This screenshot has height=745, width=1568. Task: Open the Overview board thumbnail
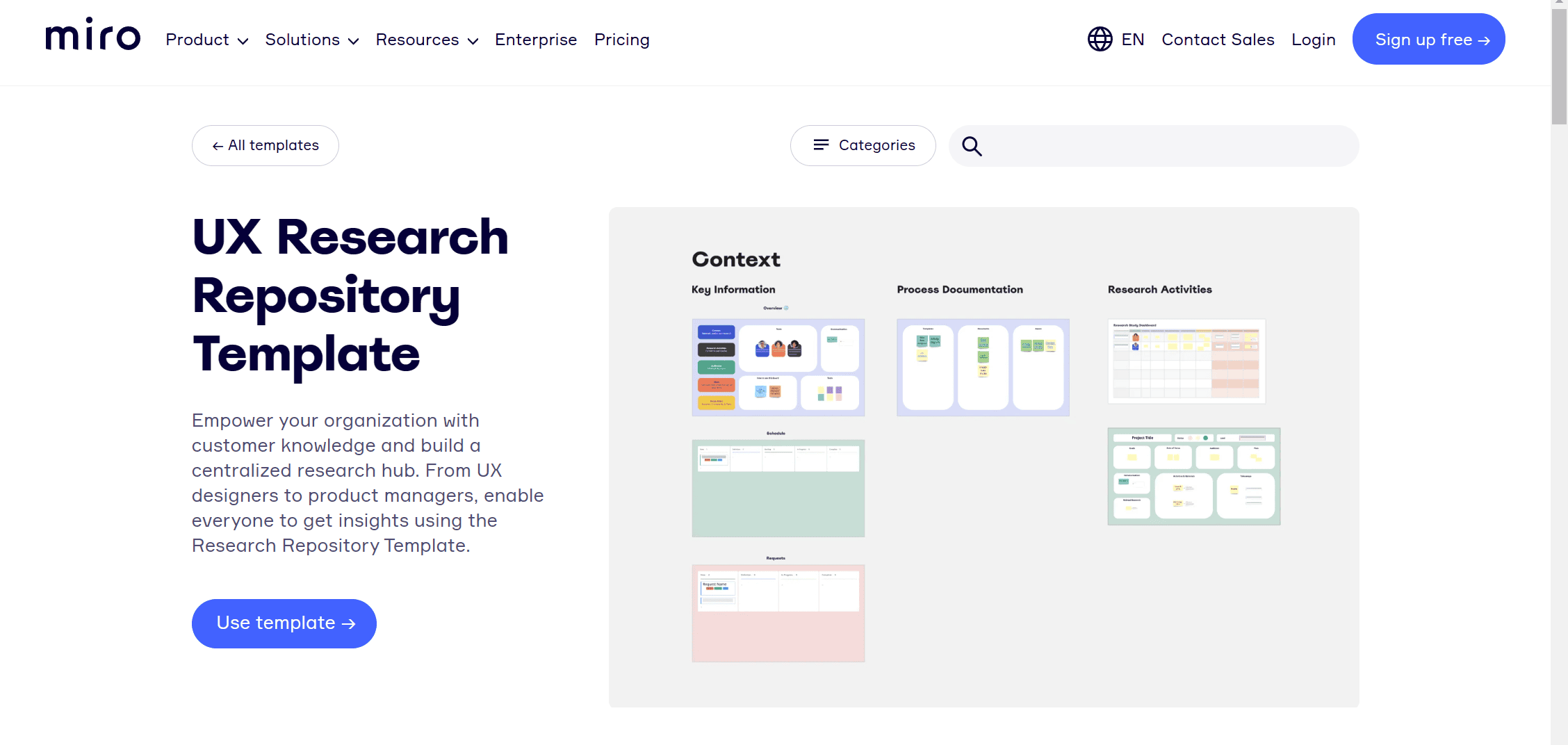pyautogui.click(x=778, y=368)
